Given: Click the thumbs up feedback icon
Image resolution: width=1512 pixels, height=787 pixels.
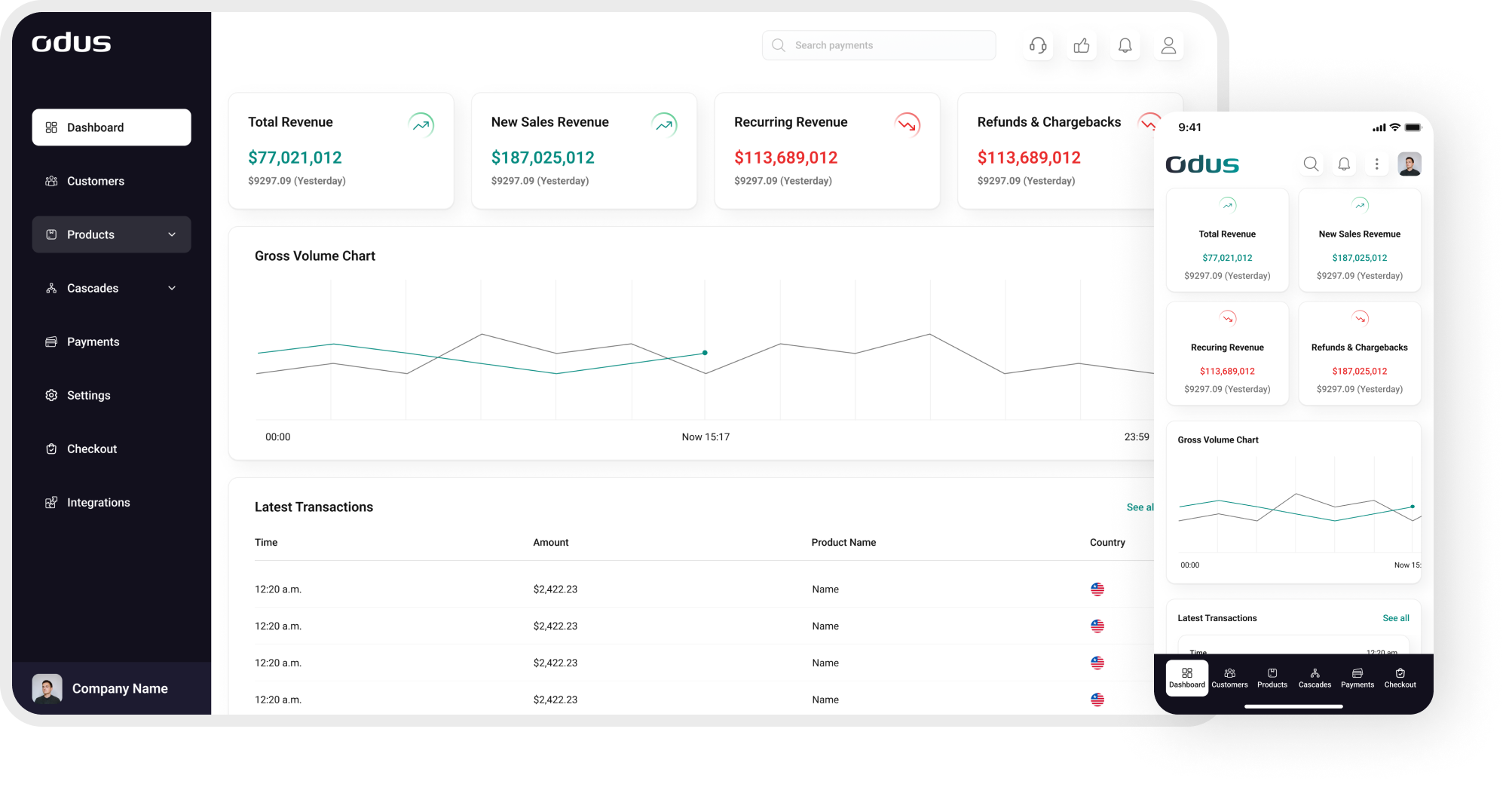Looking at the screenshot, I should (x=1082, y=45).
